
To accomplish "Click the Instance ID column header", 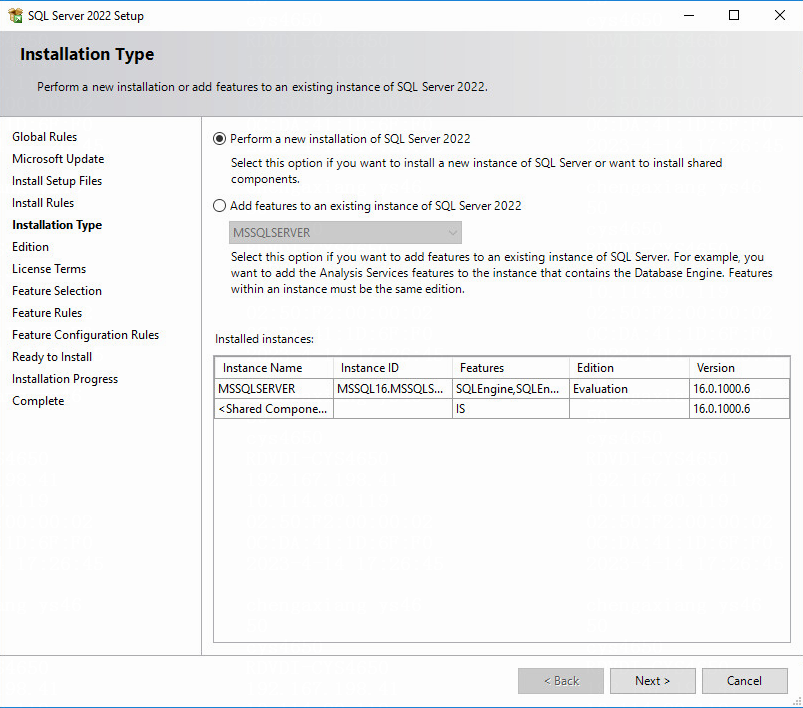I will pyautogui.click(x=393, y=368).
